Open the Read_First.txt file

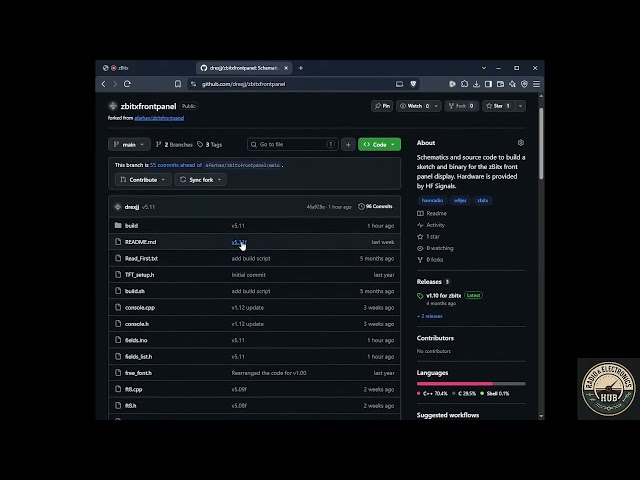click(141, 258)
